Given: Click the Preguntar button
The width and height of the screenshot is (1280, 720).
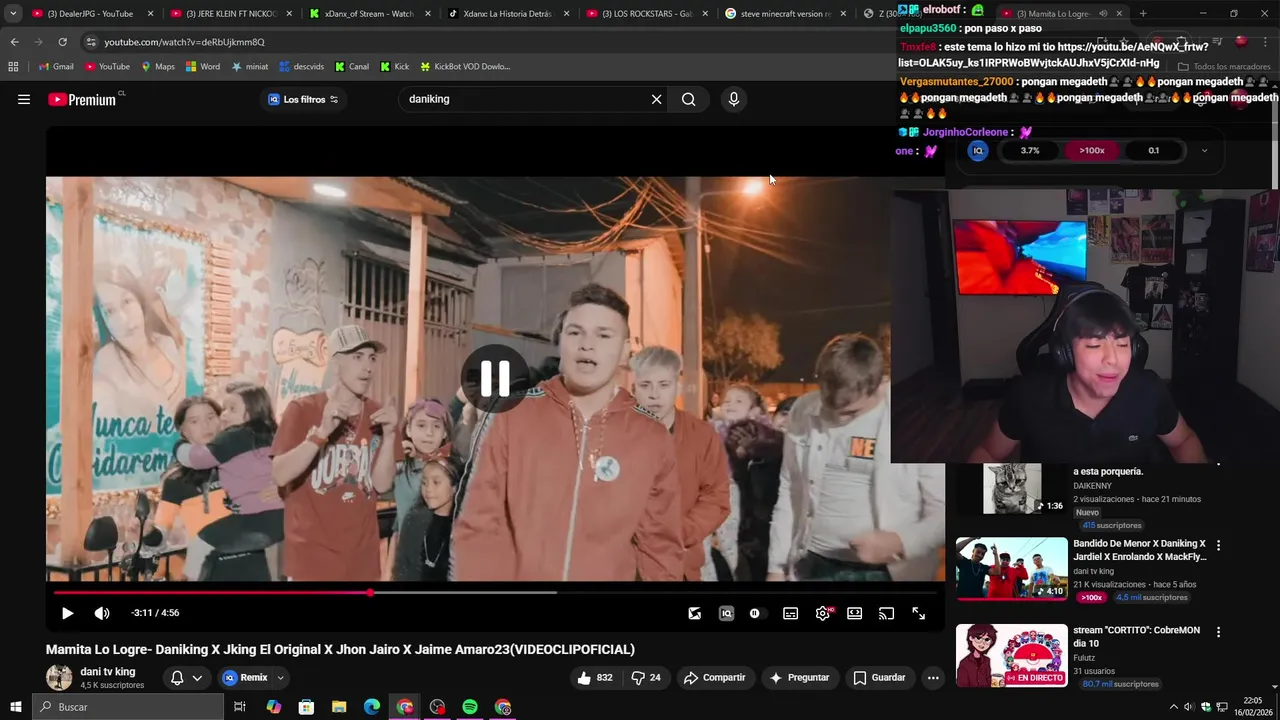Looking at the screenshot, I should (x=798, y=677).
